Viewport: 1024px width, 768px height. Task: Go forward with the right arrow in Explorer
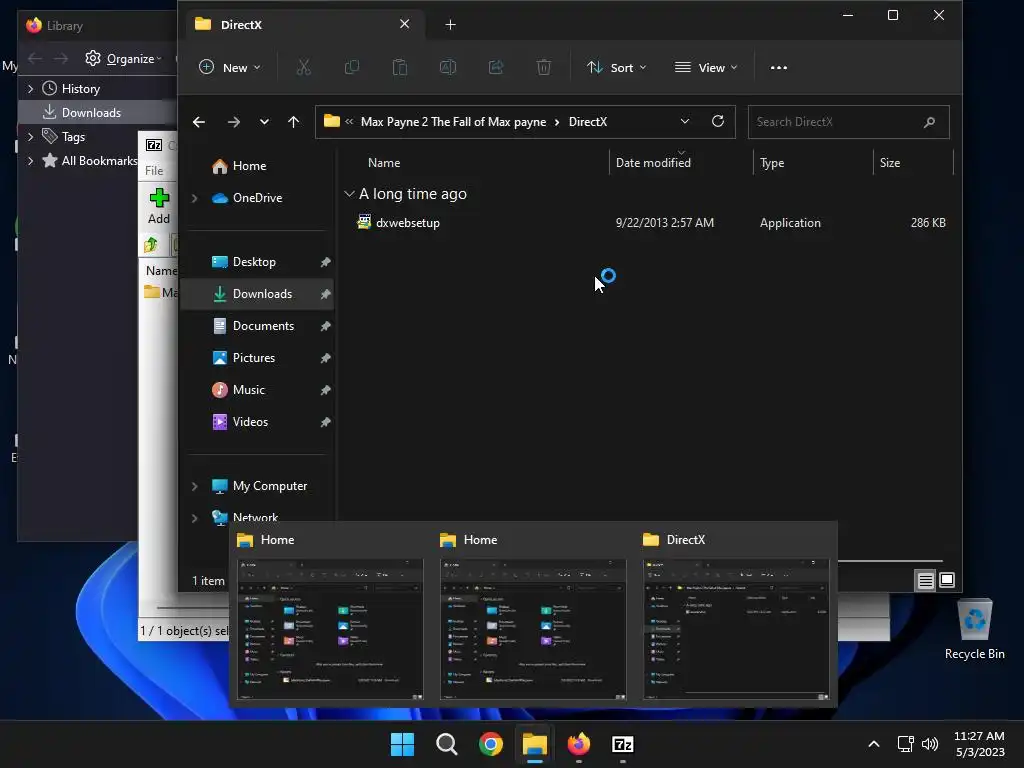pyautogui.click(x=234, y=121)
